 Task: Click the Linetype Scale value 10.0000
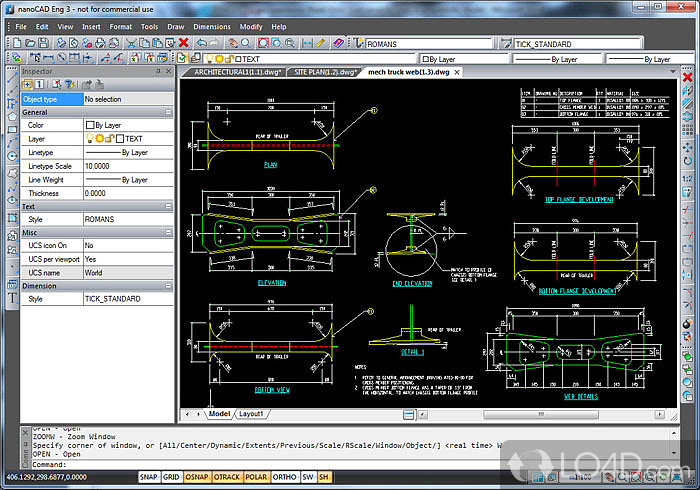(x=128, y=166)
